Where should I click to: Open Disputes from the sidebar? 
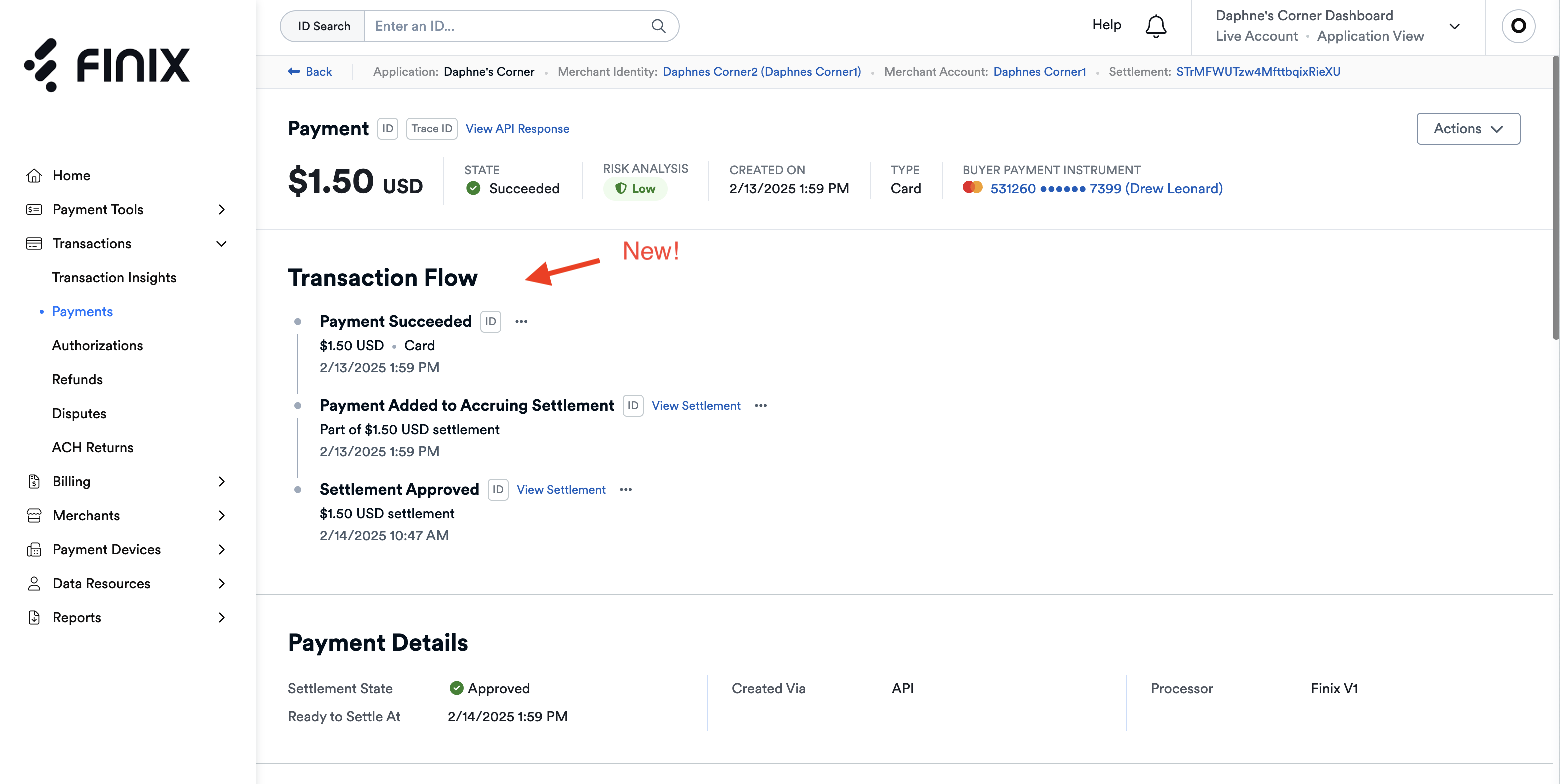[x=79, y=413]
